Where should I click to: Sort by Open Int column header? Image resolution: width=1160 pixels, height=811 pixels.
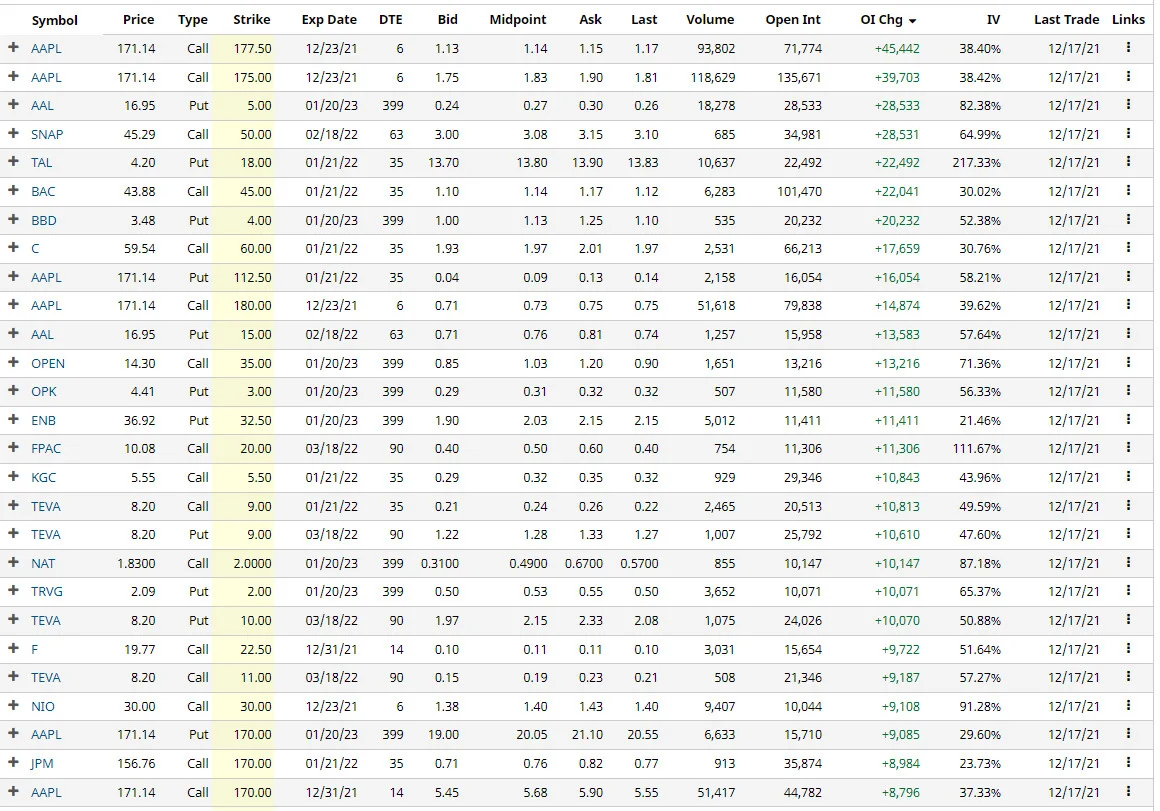[793, 20]
